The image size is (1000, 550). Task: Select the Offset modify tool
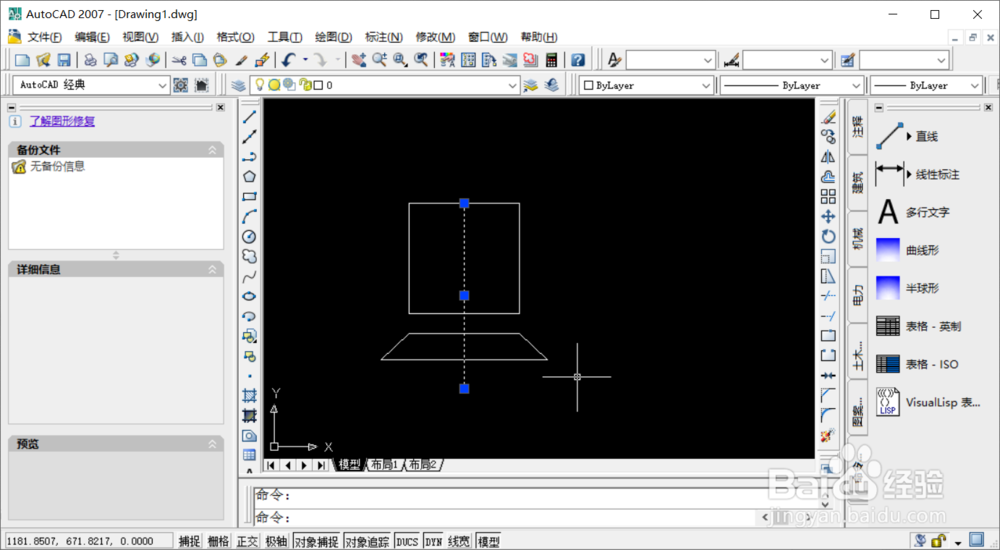tap(828, 177)
